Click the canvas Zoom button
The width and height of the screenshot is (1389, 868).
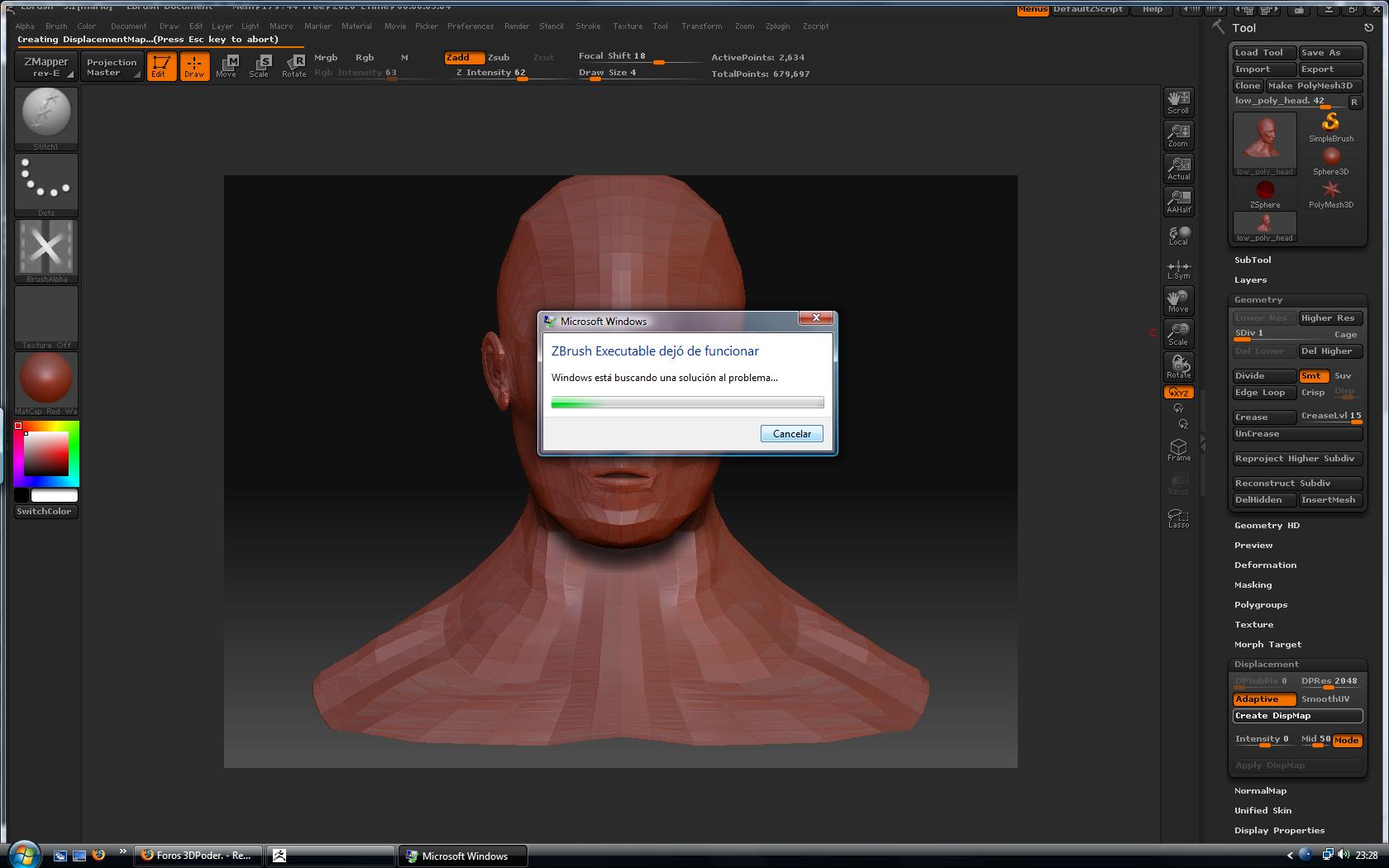(1178, 136)
